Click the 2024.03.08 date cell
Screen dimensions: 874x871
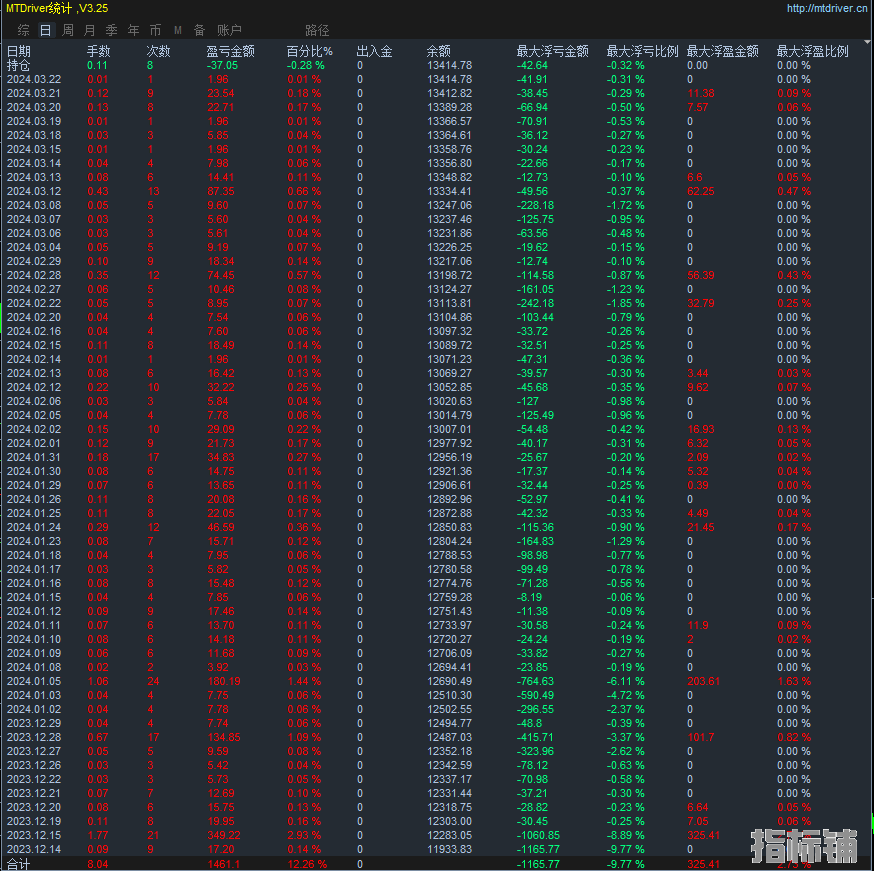[34, 206]
